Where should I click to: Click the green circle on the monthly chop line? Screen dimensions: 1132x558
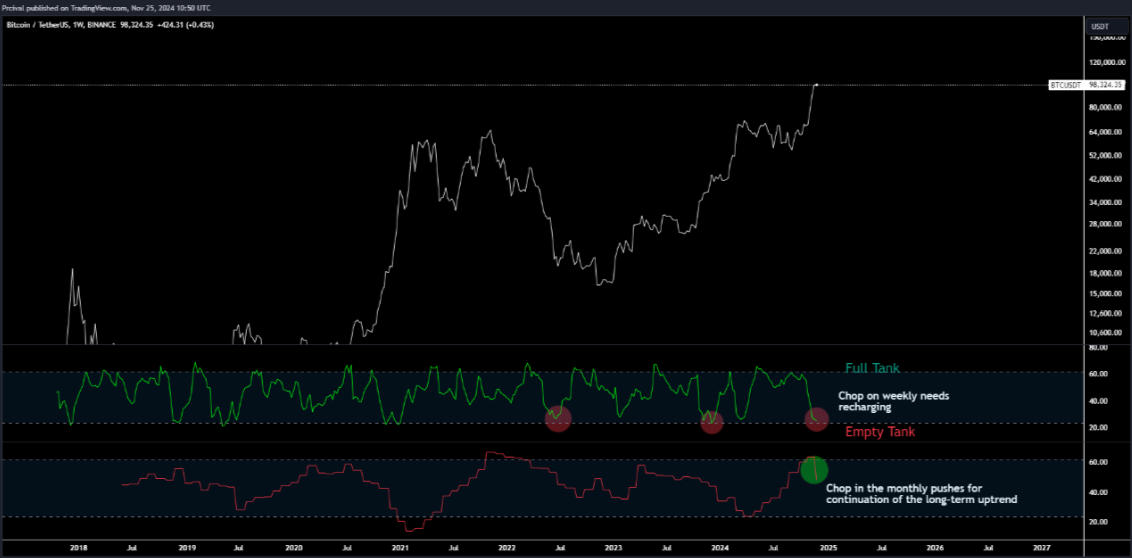tap(814, 470)
